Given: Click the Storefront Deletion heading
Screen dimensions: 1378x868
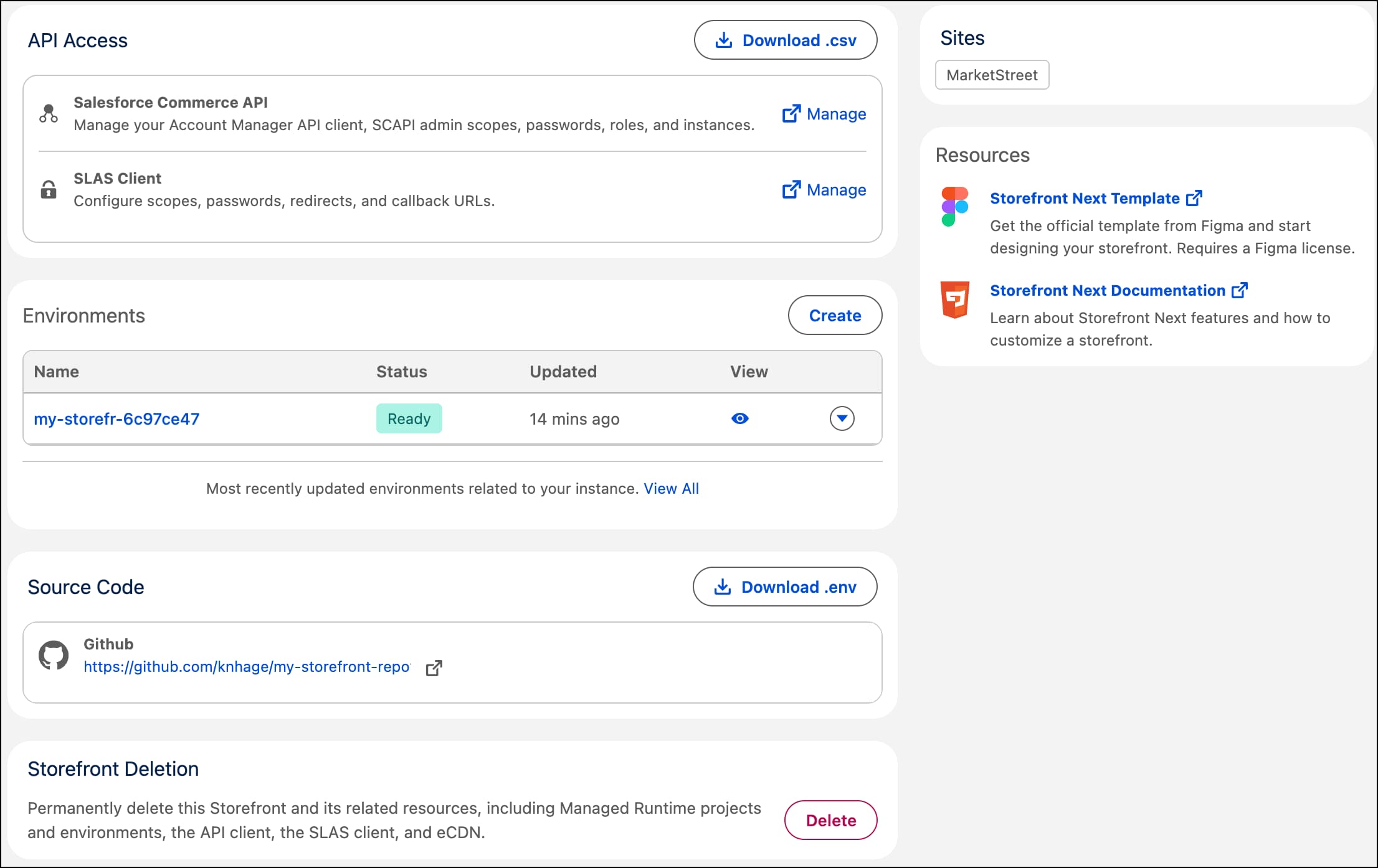Looking at the screenshot, I should (113, 769).
